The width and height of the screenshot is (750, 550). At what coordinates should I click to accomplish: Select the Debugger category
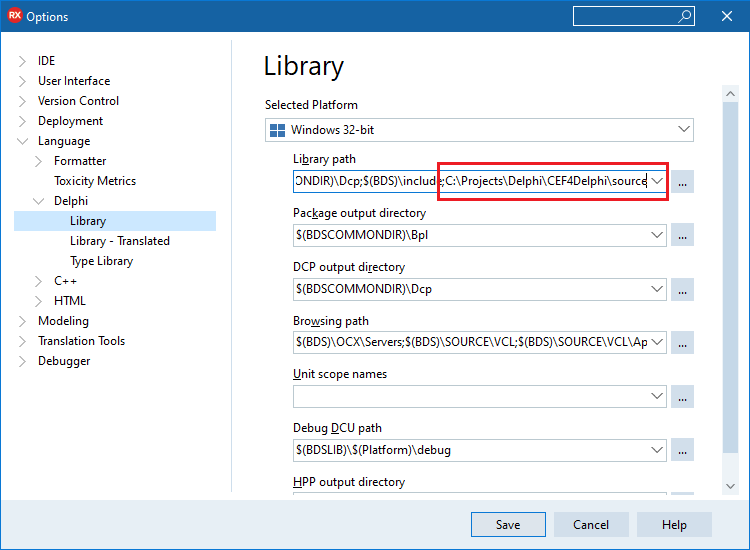[x=64, y=361]
